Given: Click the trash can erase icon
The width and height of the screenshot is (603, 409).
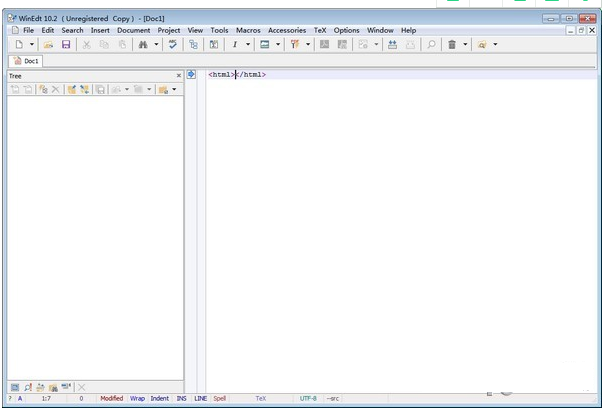Looking at the screenshot, I should 452,45.
